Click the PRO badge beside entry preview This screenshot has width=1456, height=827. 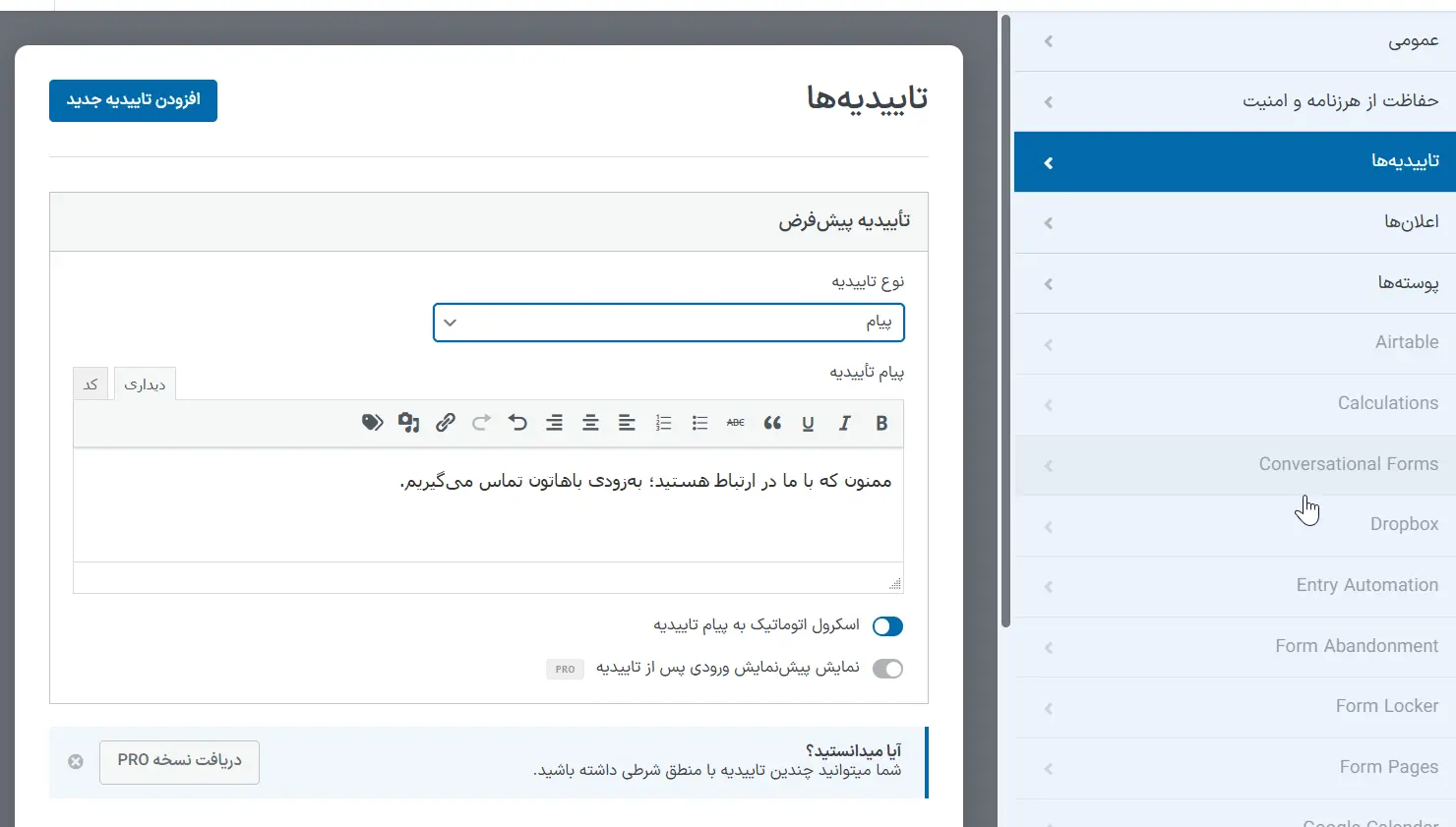(565, 669)
